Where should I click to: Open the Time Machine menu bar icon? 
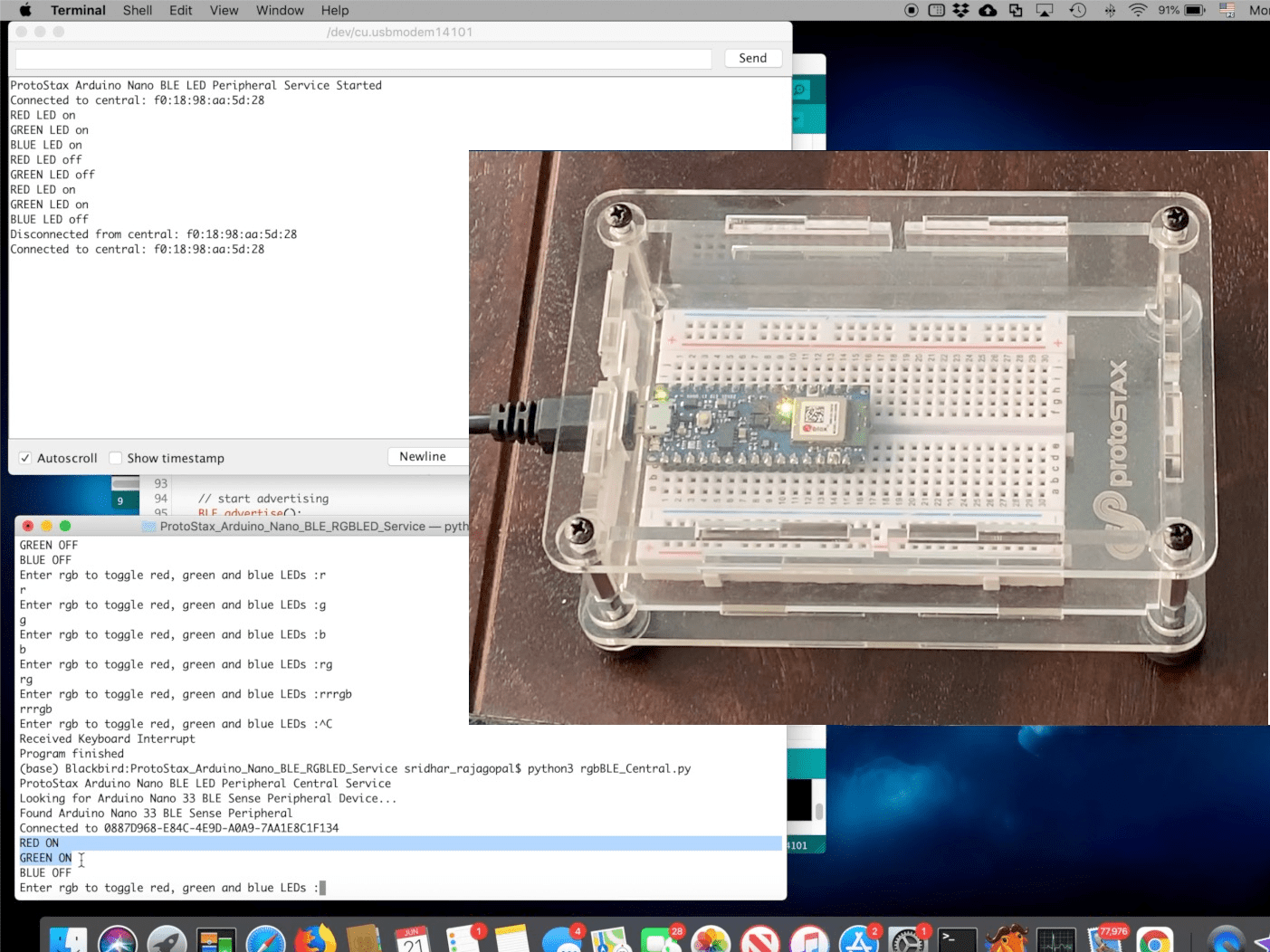(x=1077, y=10)
